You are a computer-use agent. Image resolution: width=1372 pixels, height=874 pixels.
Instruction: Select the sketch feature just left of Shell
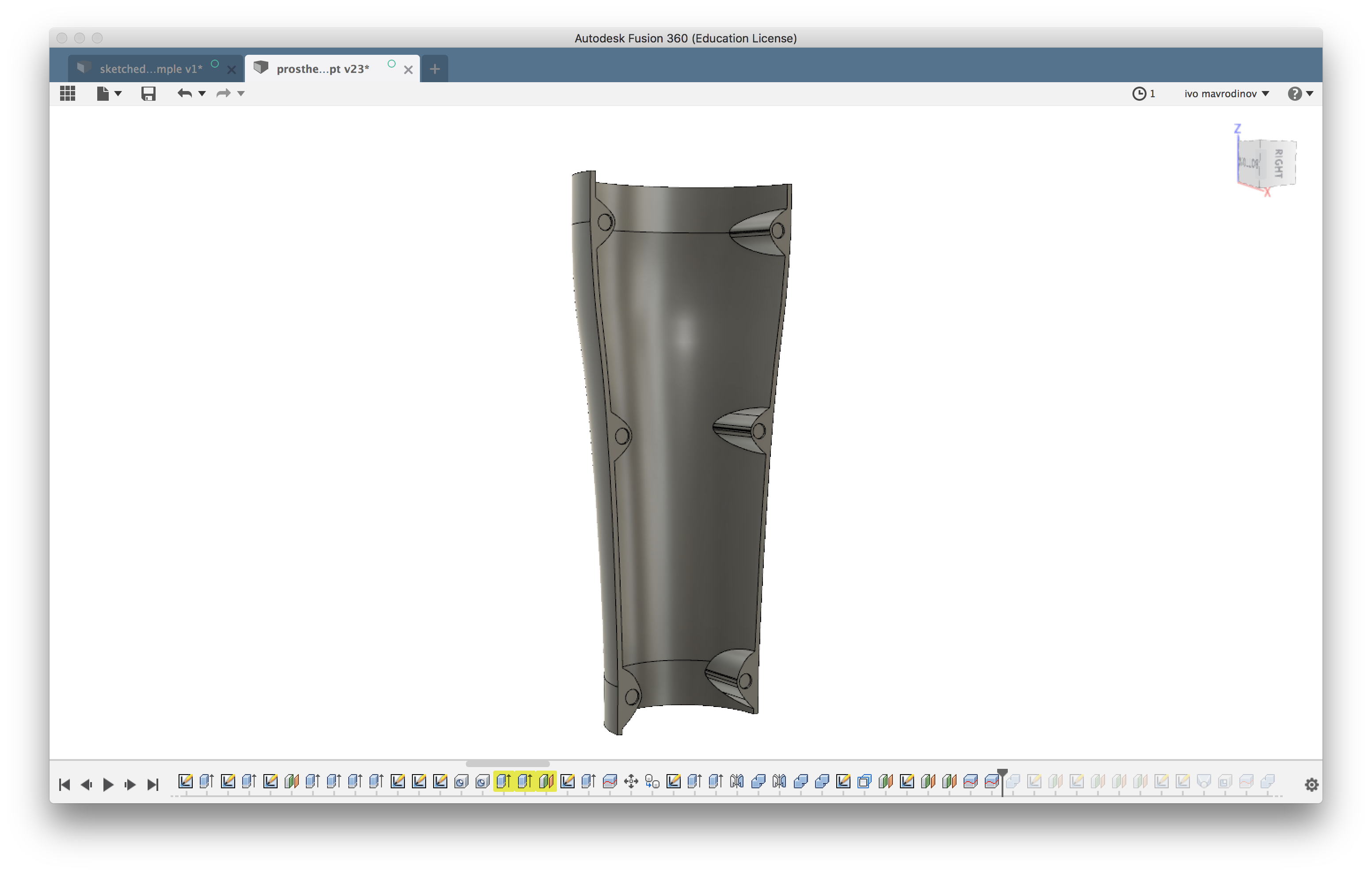[843, 781]
